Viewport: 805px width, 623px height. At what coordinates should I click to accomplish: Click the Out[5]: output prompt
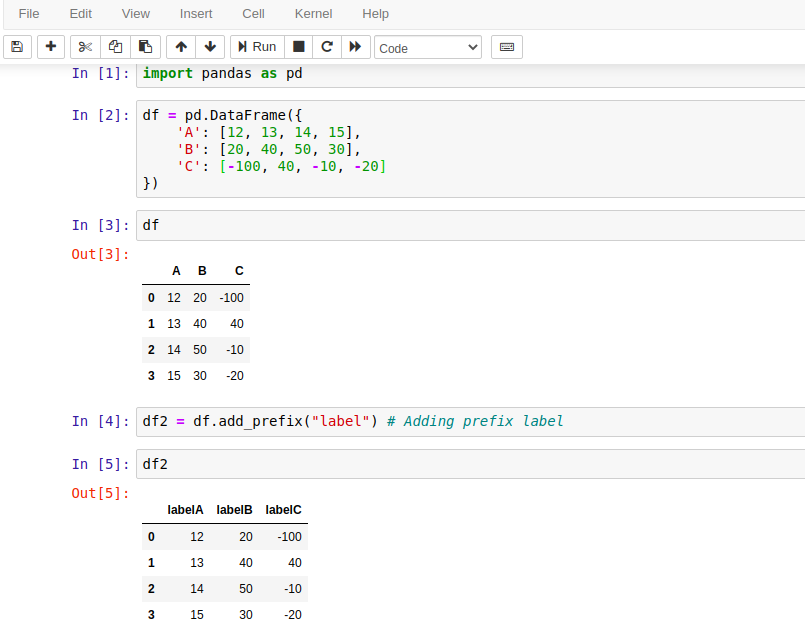coord(101,494)
